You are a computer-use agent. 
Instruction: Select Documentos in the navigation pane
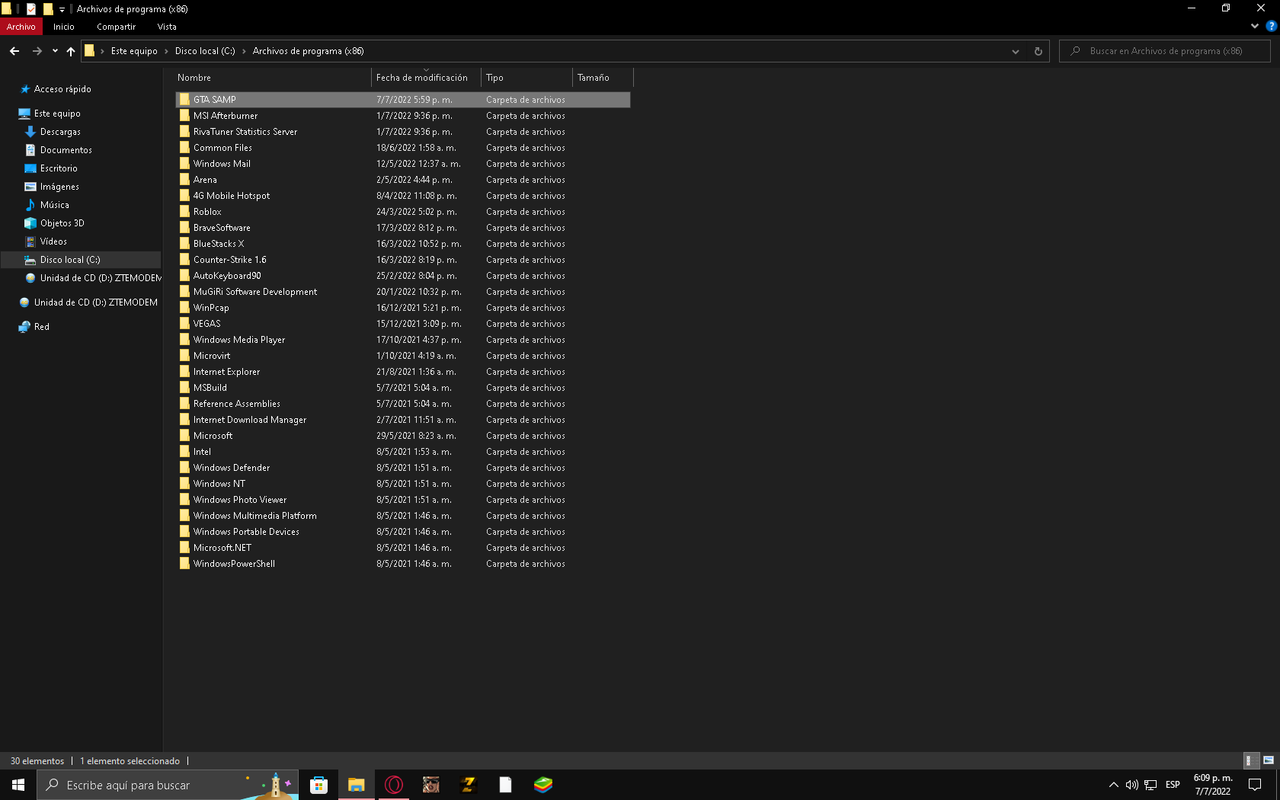tap(66, 150)
